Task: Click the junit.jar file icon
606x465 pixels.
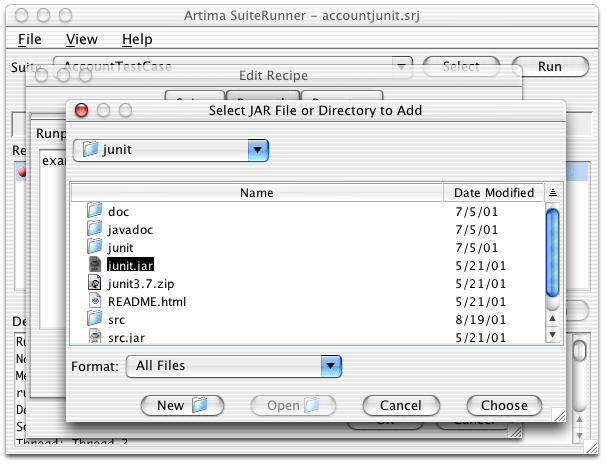Action: [x=95, y=265]
